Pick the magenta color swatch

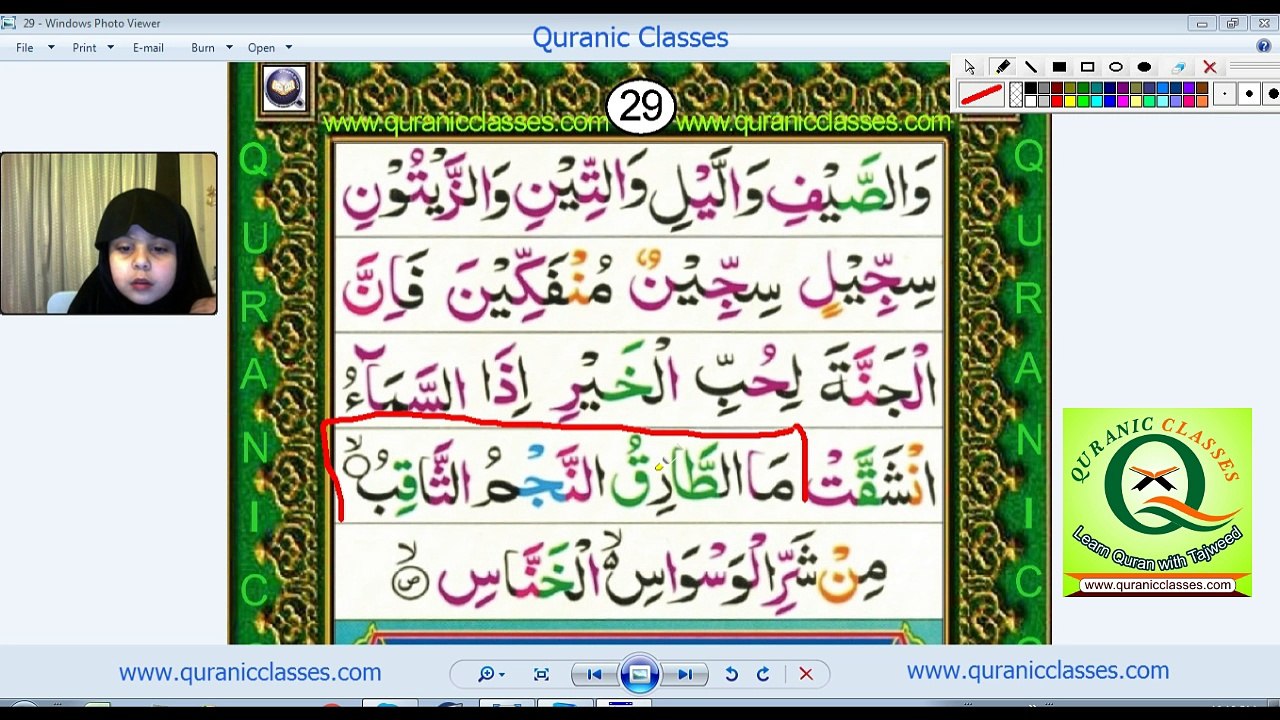[x=1122, y=101]
